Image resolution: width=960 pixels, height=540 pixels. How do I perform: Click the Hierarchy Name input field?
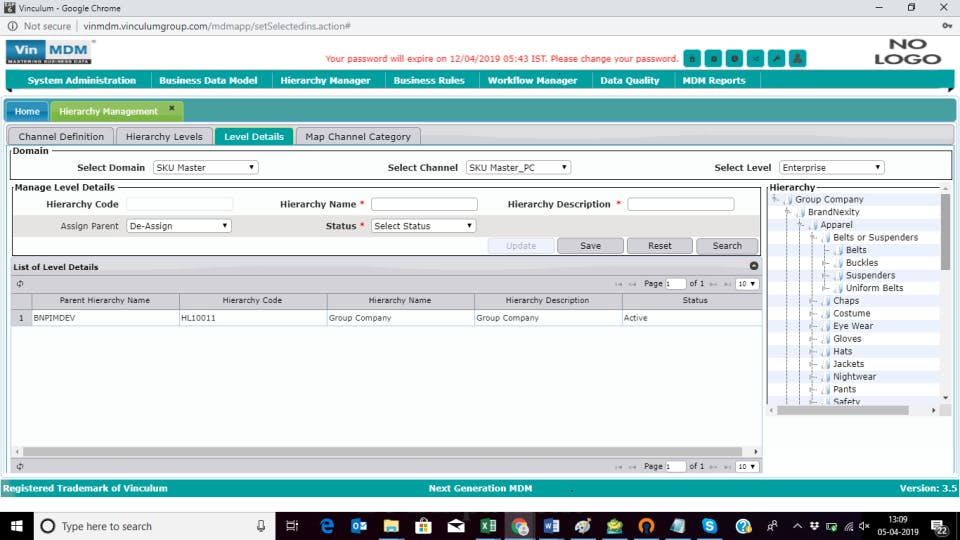coord(424,204)
